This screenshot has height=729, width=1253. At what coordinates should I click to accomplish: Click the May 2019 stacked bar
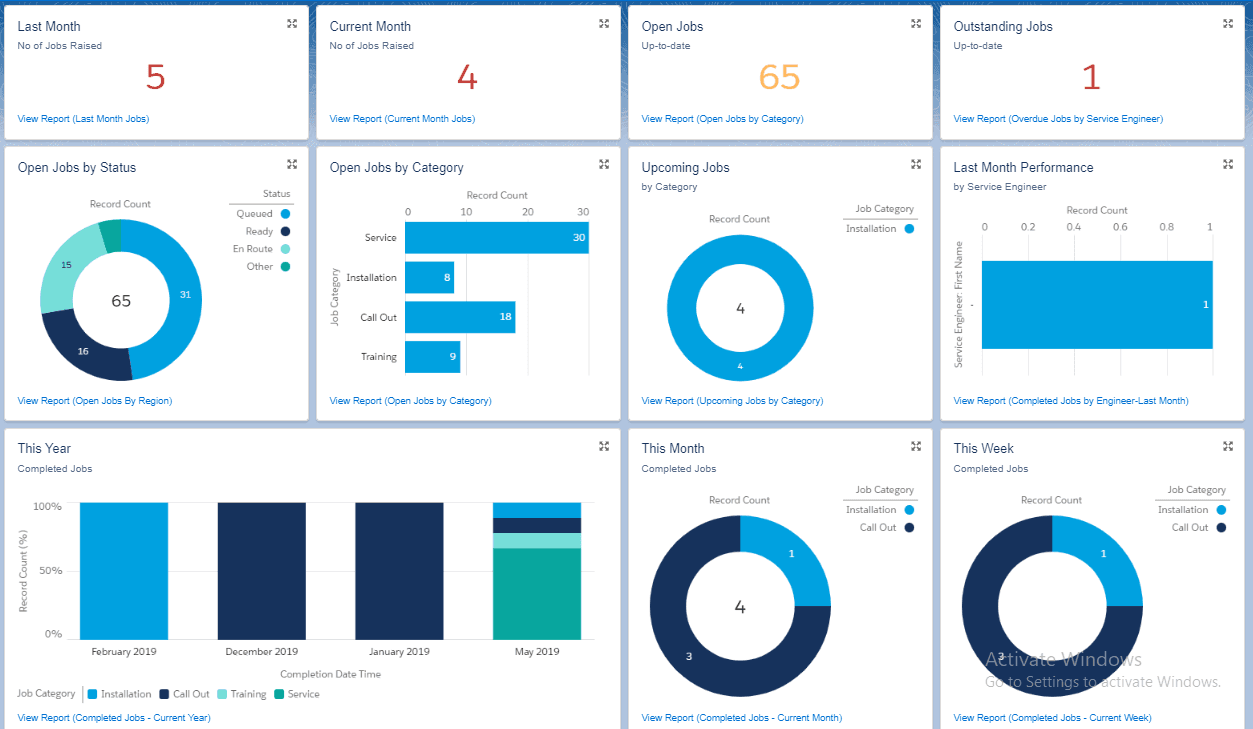(537, 571)
